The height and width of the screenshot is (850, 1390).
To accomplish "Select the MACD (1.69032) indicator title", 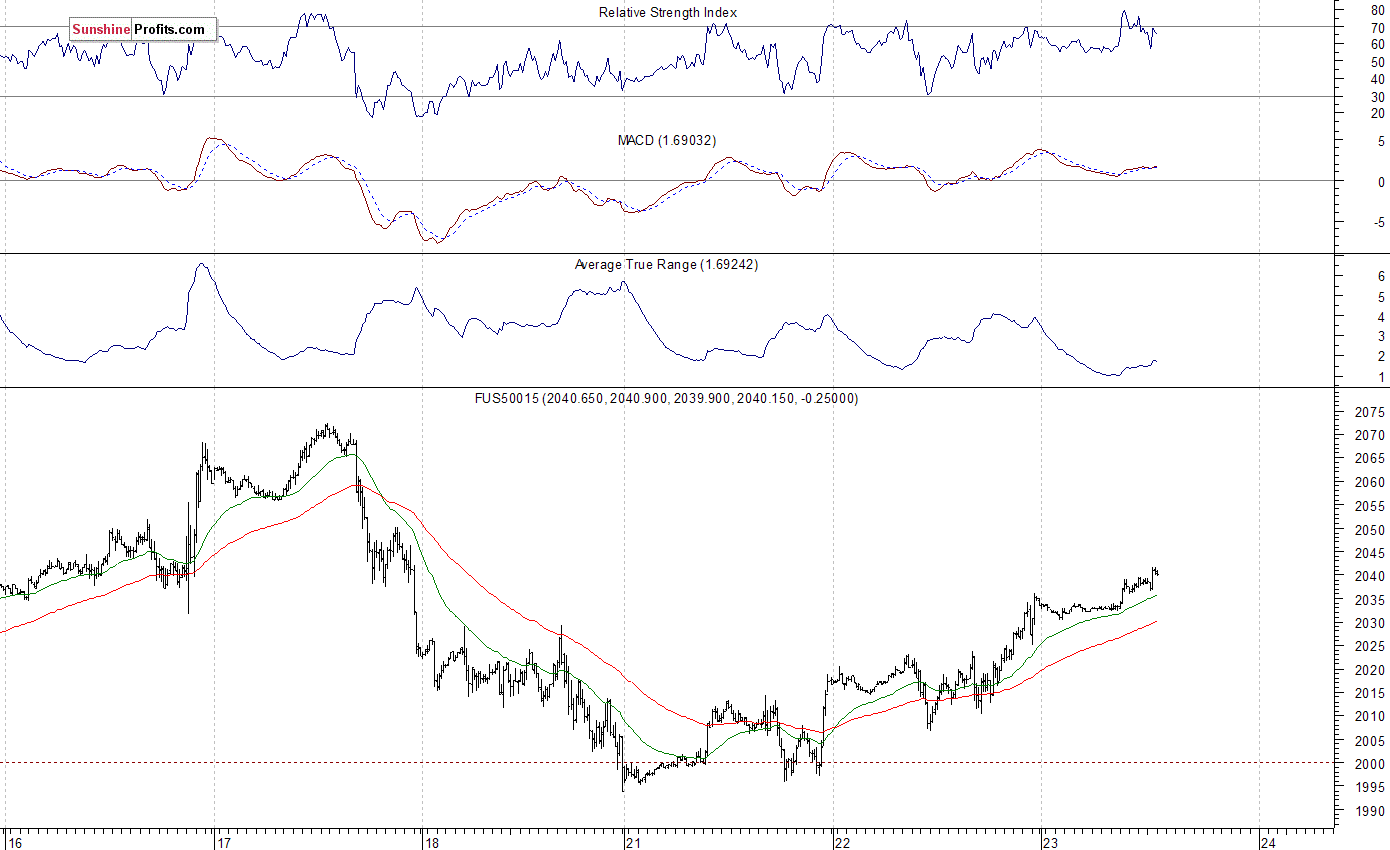I will click(667, 140).
